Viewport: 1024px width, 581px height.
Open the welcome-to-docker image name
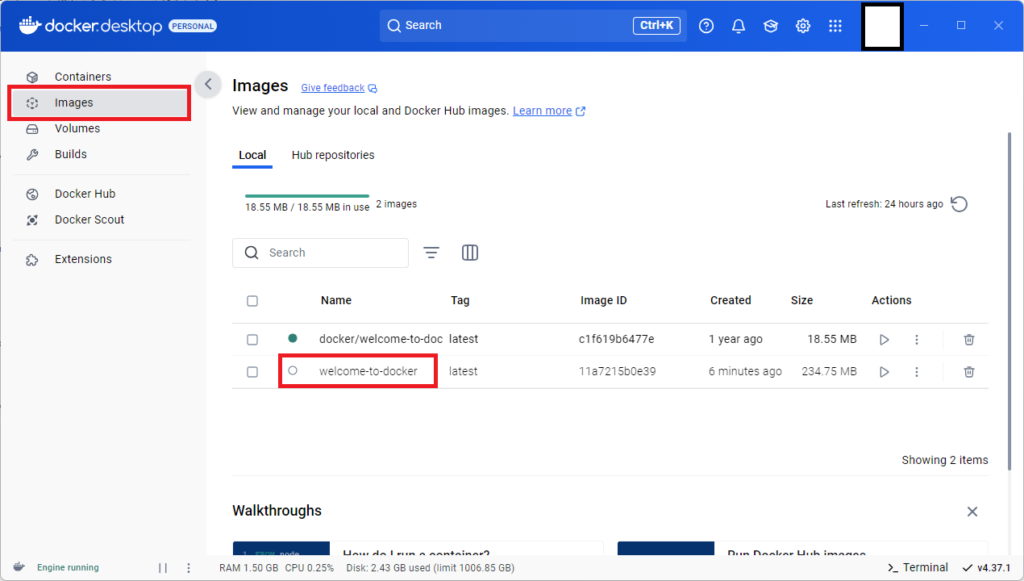tap(368, 371)
